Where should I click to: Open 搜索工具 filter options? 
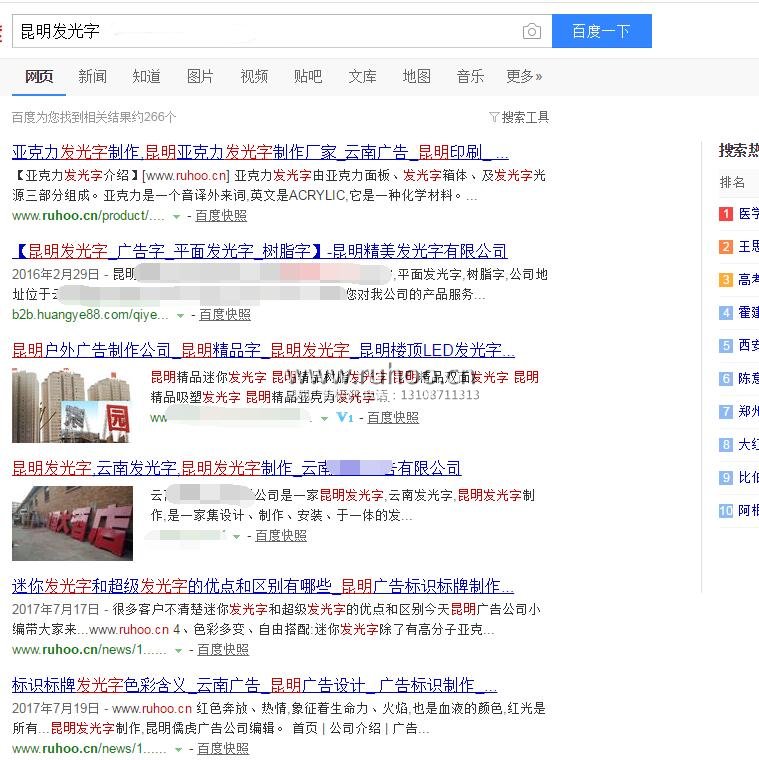(519, 117)
